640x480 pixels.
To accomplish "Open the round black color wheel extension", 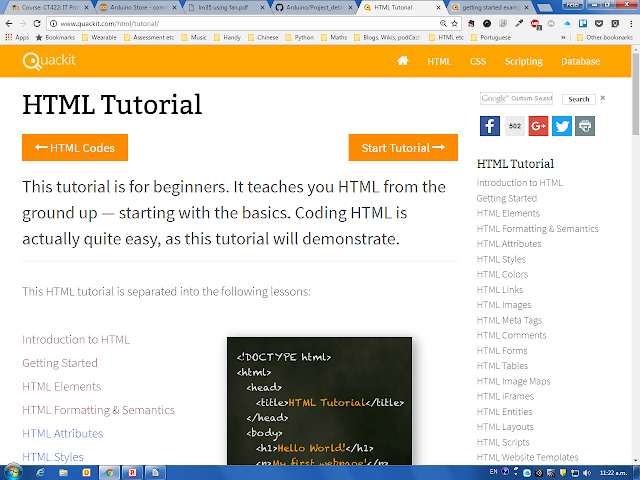I will point(487,24).
